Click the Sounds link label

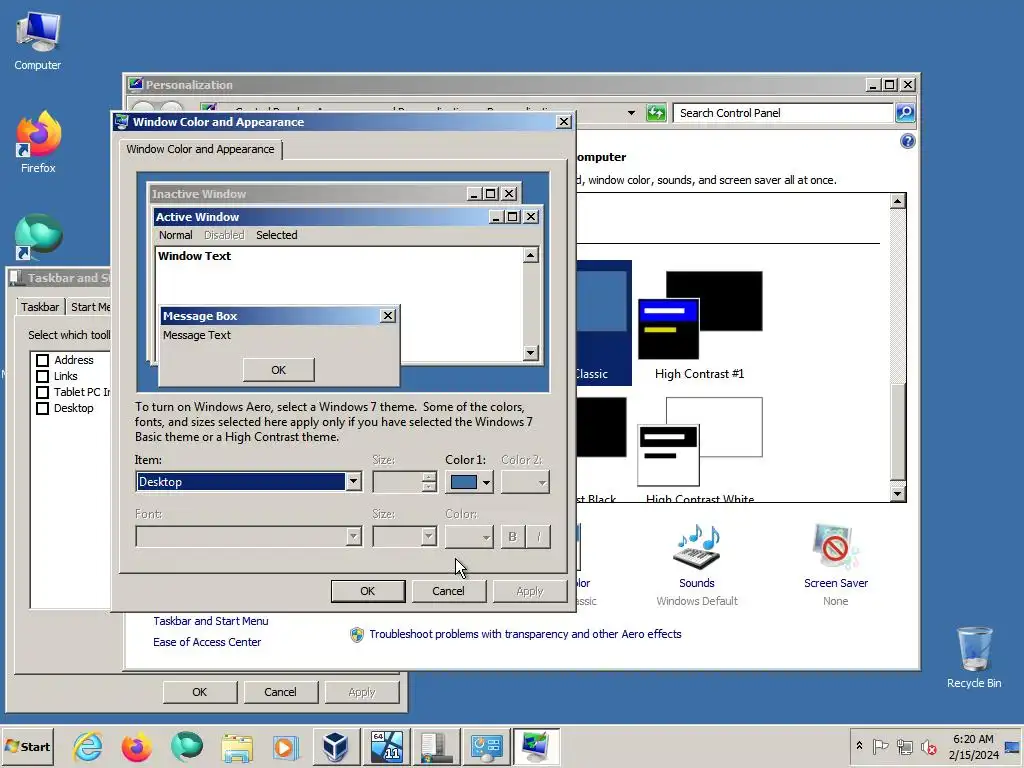tap(697, 583)
